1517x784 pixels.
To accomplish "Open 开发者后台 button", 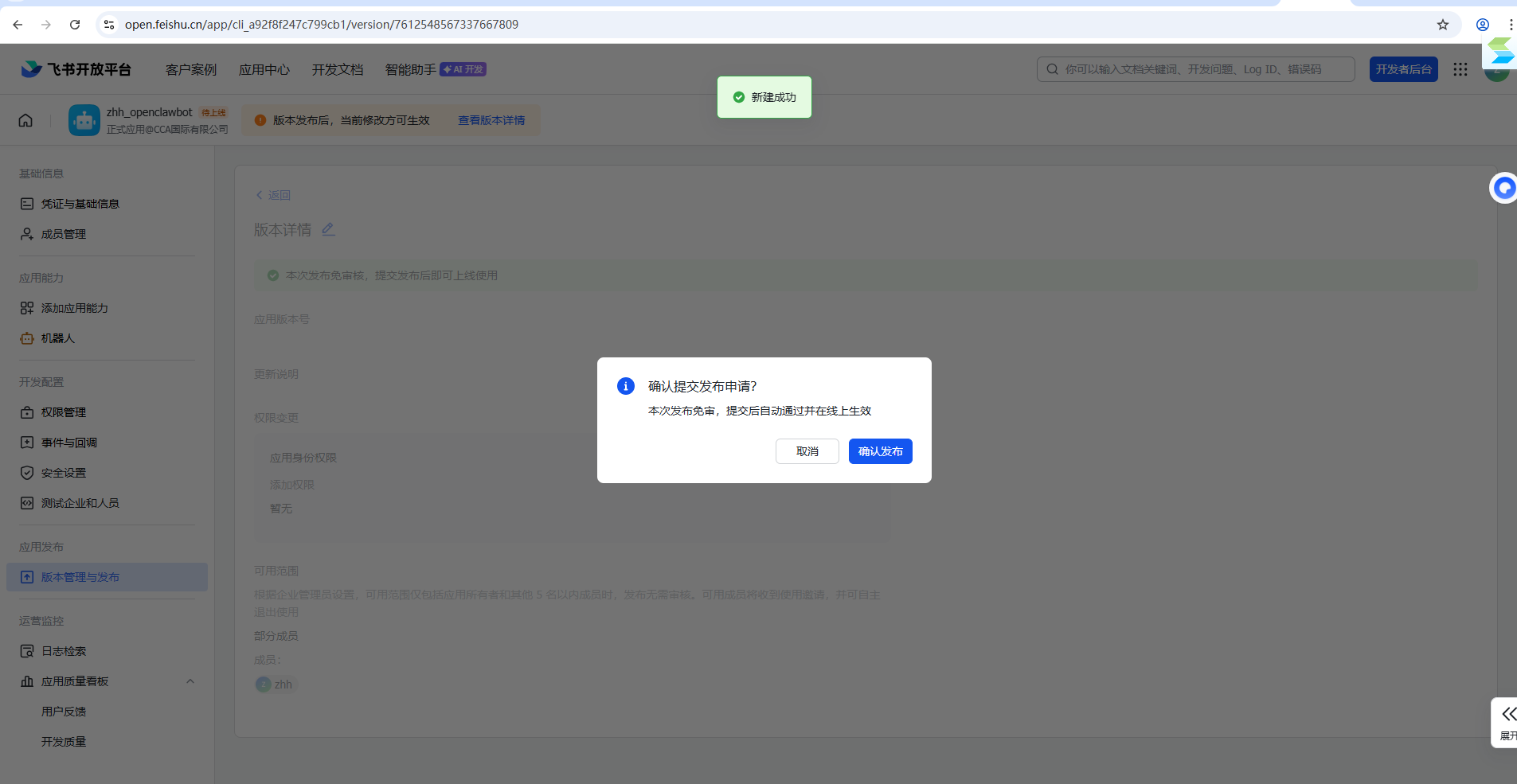I will 1403,69.
